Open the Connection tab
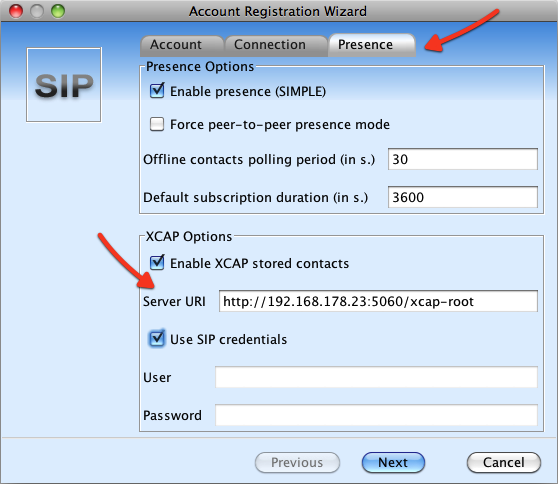Screen dimensions: 558x484 tap(276, 45)
